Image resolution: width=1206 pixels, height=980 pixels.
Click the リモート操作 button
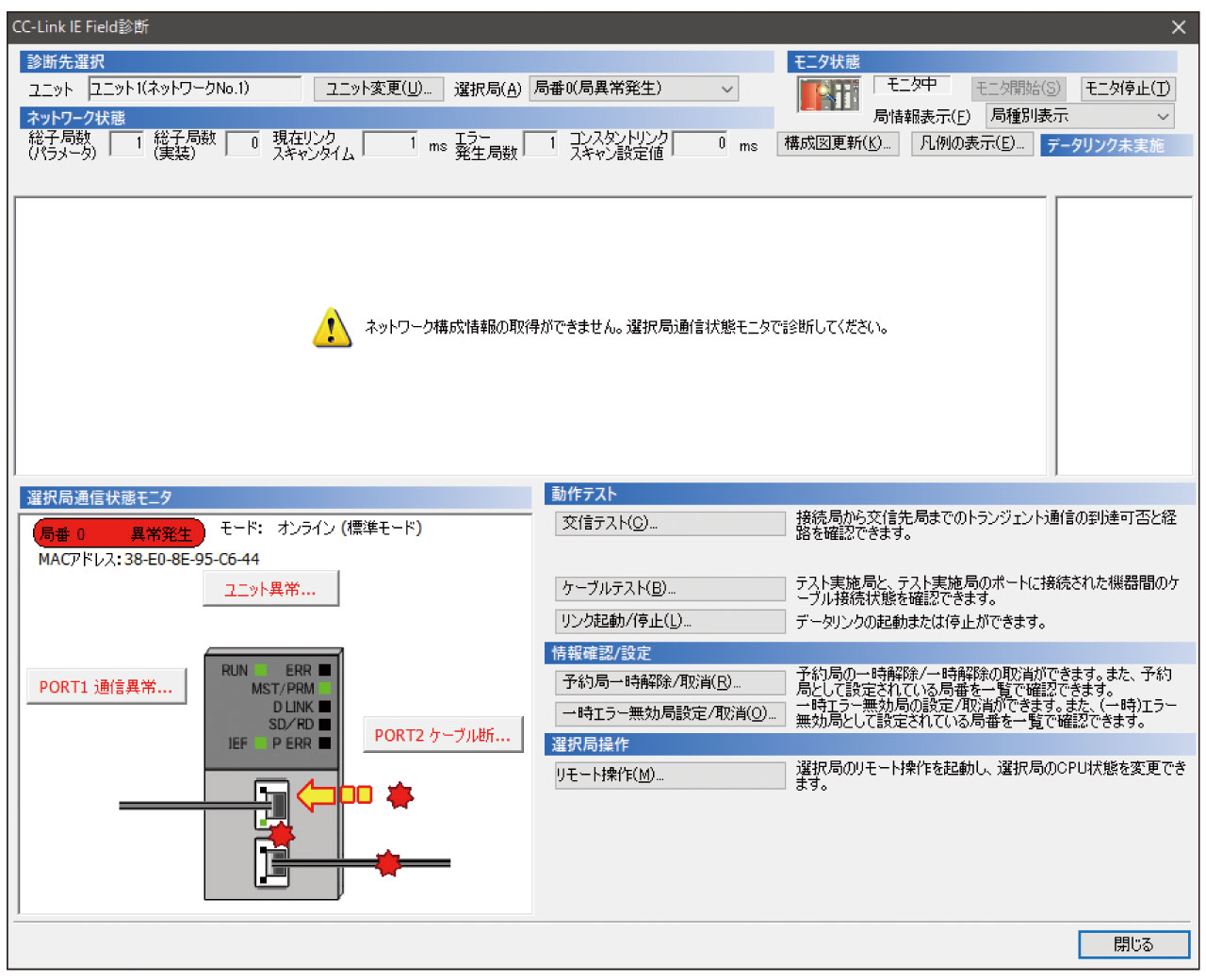(670, 775)
